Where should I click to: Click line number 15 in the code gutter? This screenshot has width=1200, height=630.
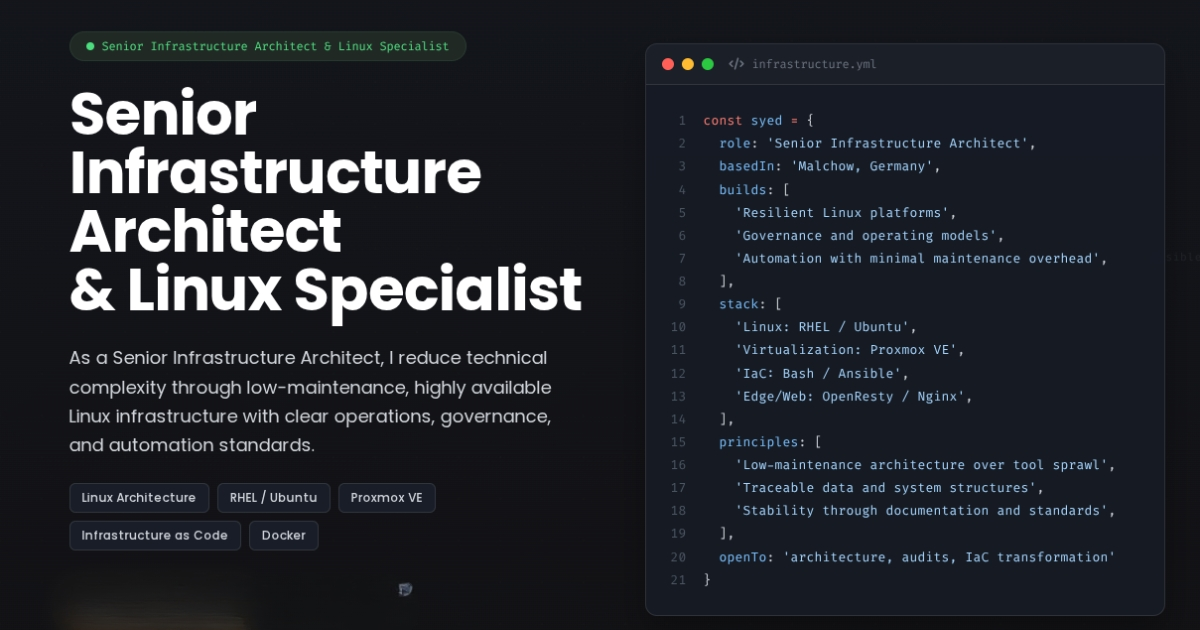(679, 442)
